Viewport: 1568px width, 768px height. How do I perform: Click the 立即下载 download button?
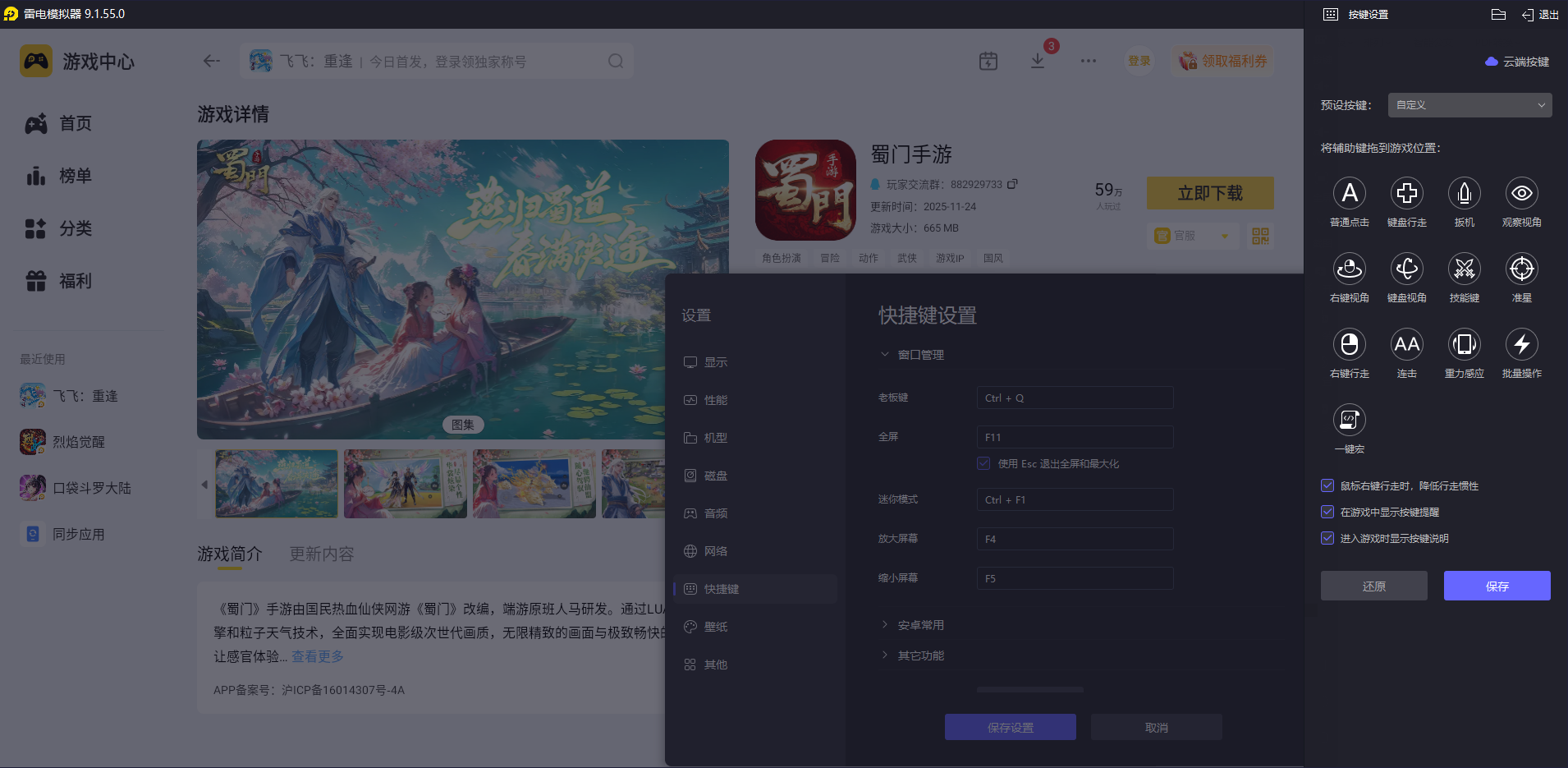[1209, 192]
